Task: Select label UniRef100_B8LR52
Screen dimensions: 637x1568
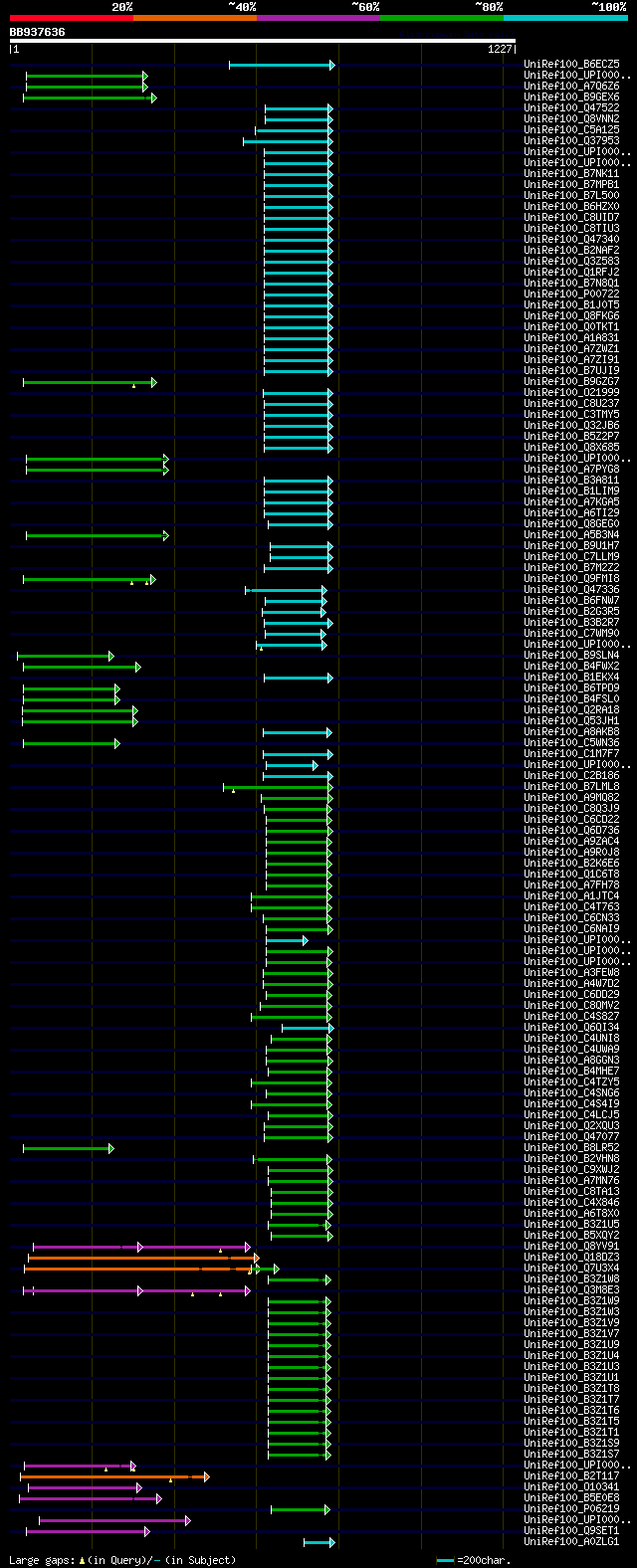Action: pyautogui.click(x=571, y=1148)
